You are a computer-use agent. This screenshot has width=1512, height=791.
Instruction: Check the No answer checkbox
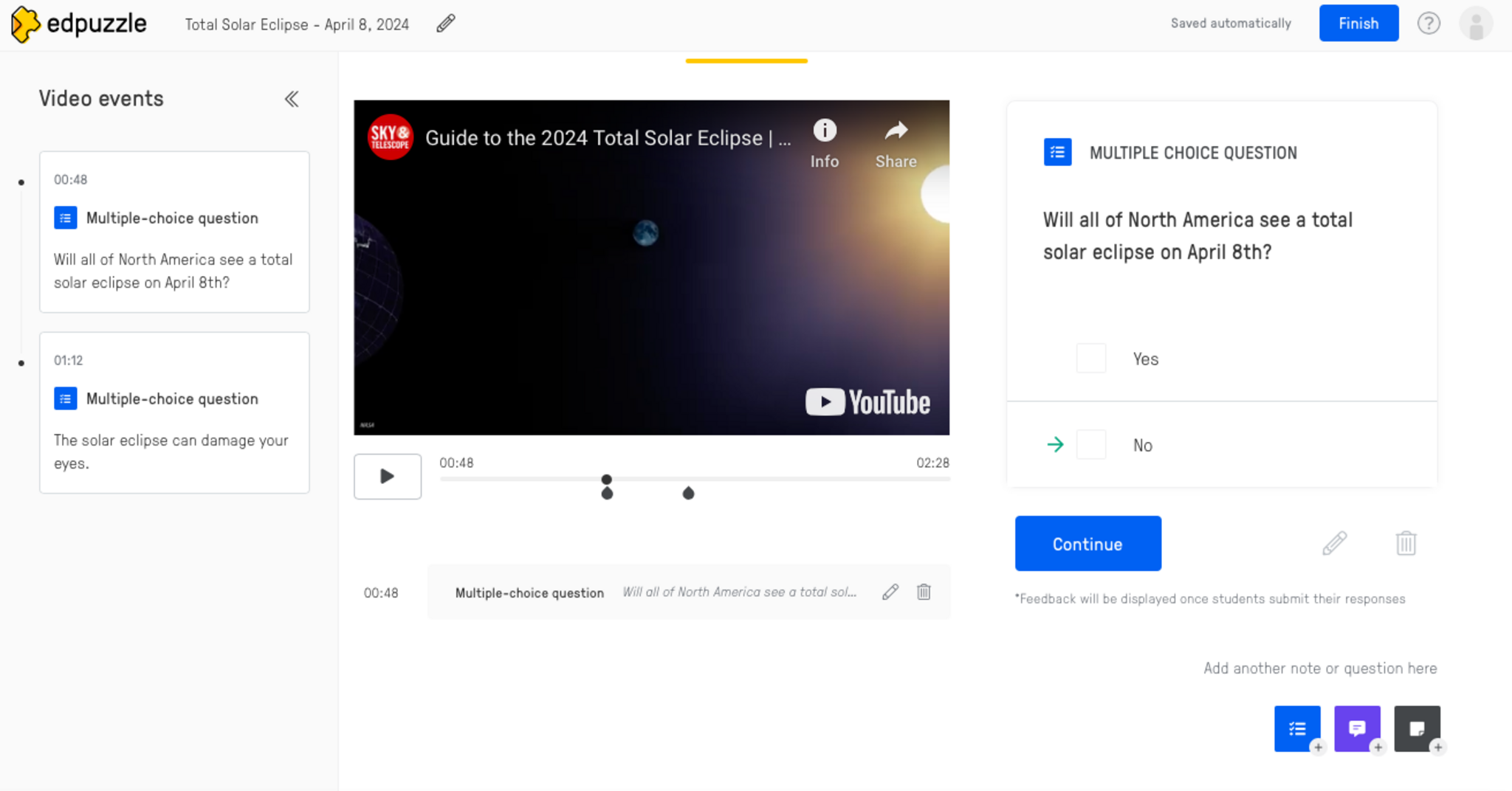point(1090,445)
